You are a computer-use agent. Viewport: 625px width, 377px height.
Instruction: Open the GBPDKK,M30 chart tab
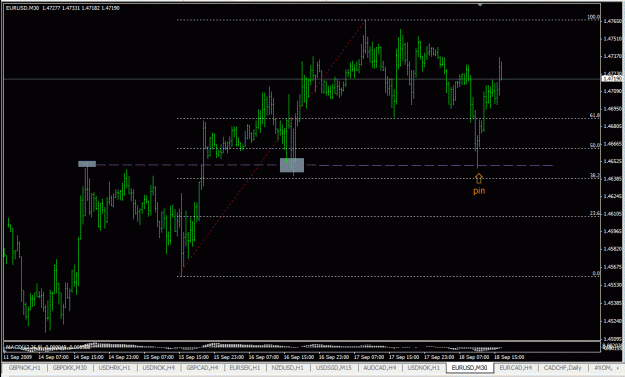tap(70, 368)
